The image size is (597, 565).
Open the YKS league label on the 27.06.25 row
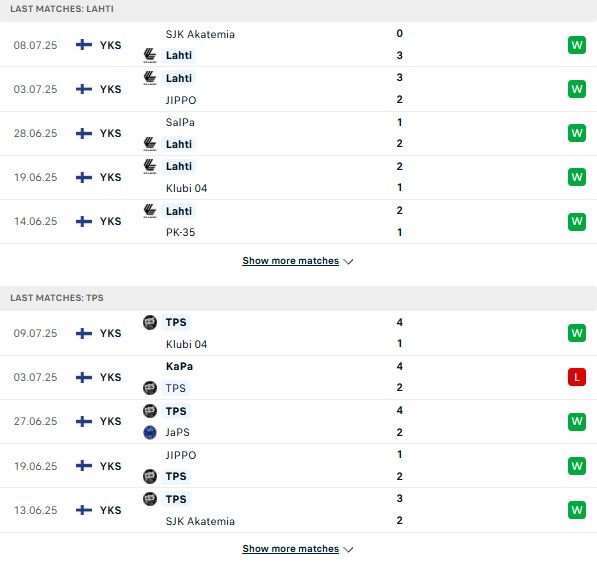(110, 421)
